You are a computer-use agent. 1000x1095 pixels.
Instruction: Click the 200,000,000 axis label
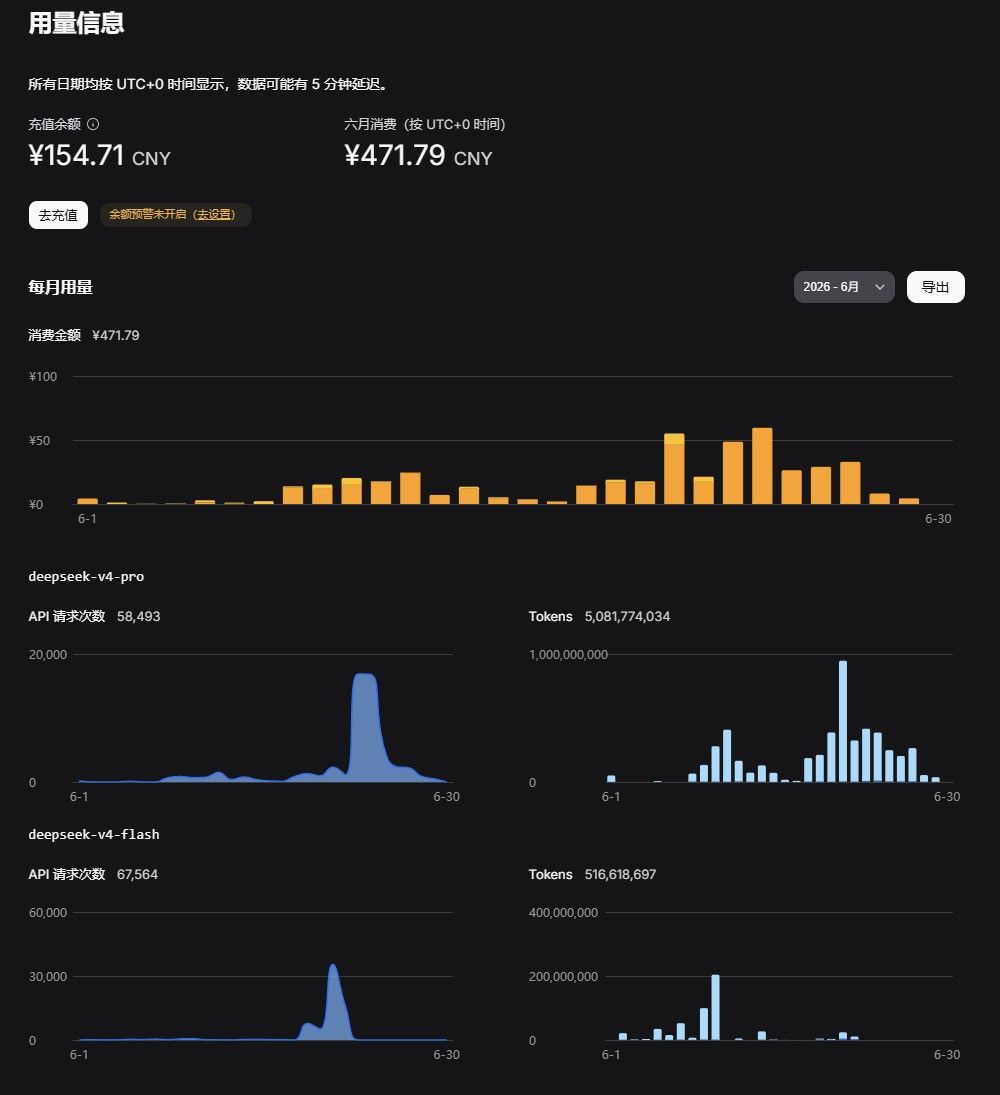click(563, 977)
